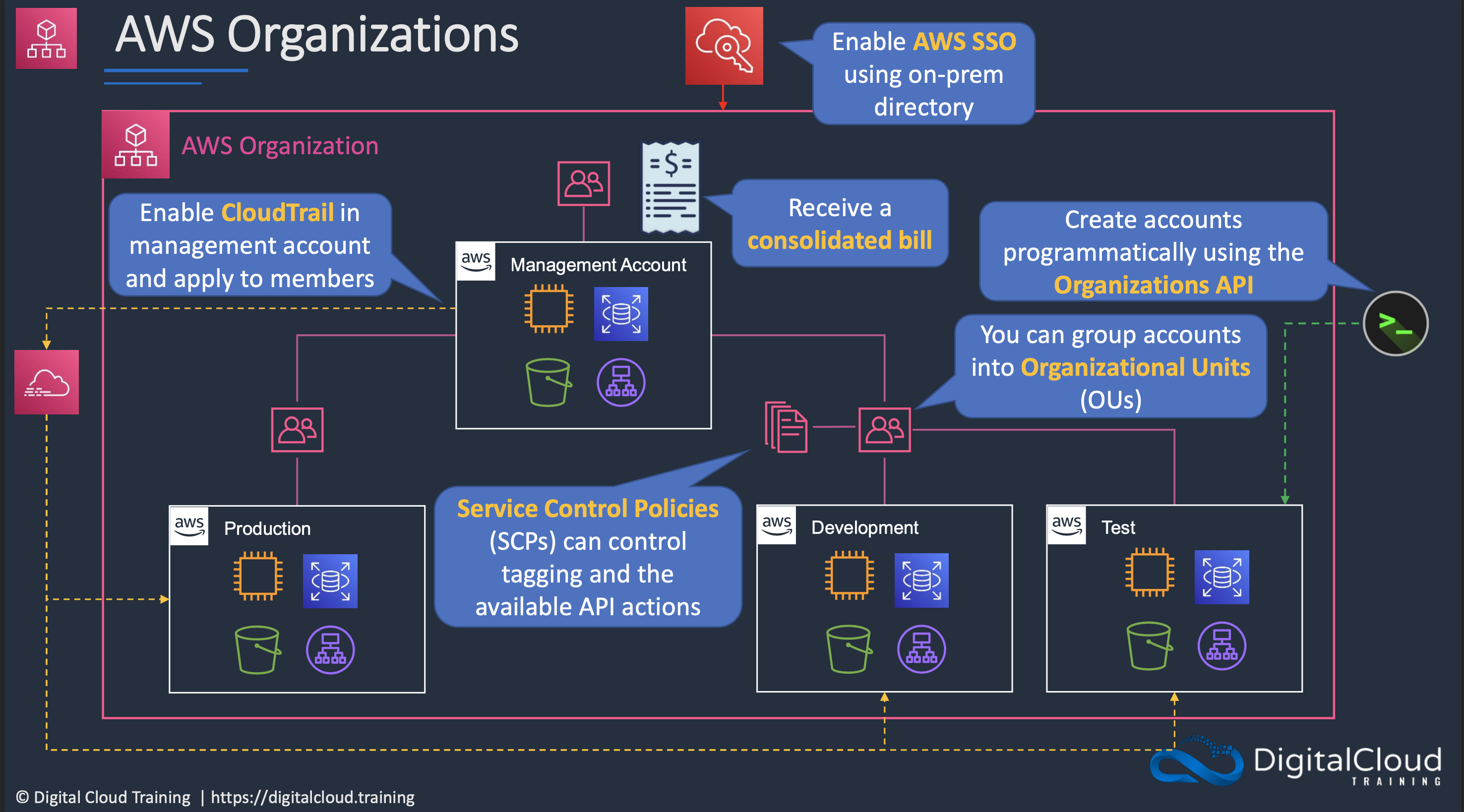Click the load balancer icon in Development
1464x812 pixels.
[921, 649]
